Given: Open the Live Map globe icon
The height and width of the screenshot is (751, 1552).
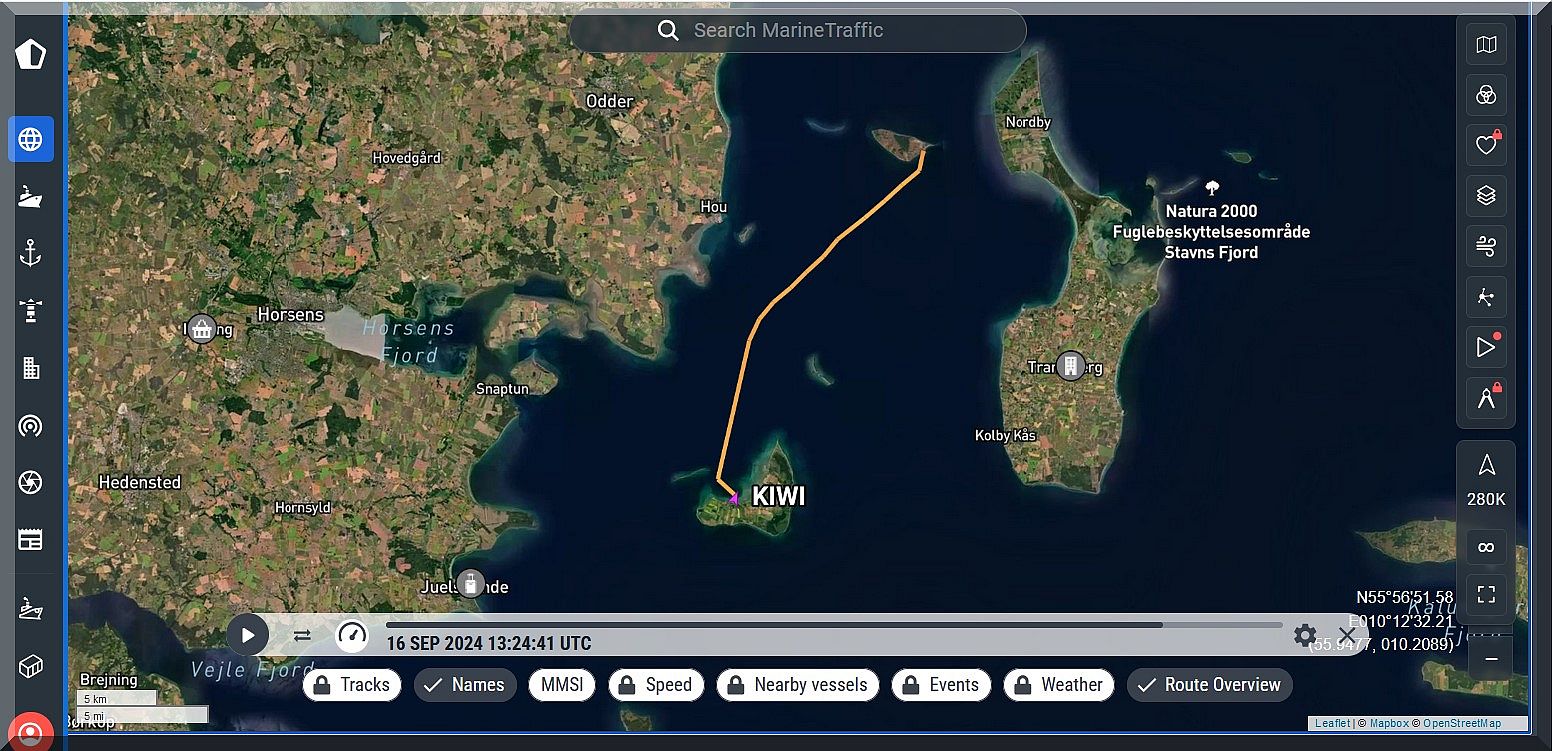Looking at the screenshot, I should [x=31, y=139].
